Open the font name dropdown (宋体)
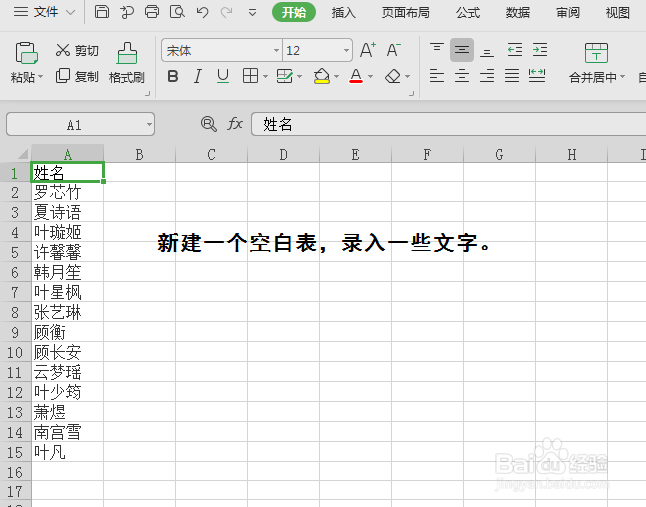Screen dimensions: 646x507 pos(276,51)
